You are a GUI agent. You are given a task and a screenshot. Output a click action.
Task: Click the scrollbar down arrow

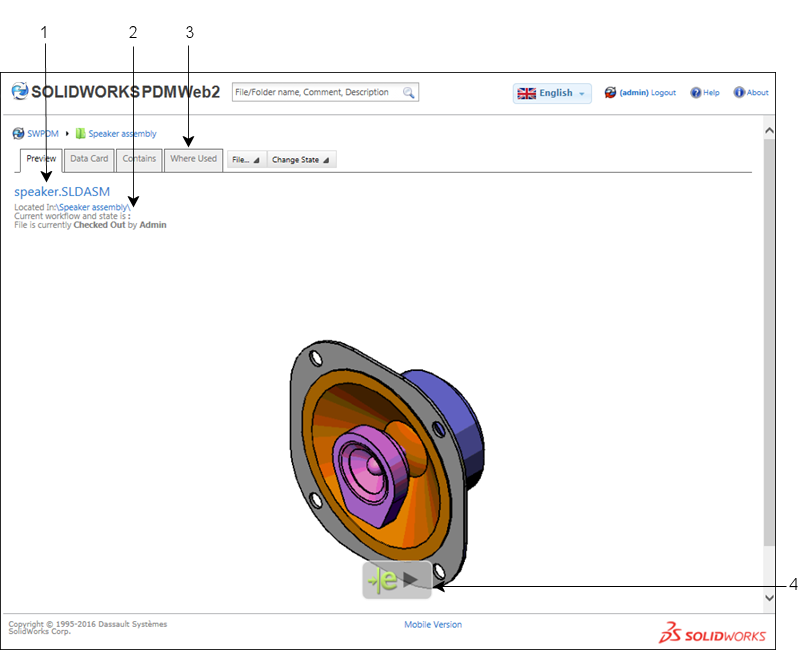(x=769, y=597)
